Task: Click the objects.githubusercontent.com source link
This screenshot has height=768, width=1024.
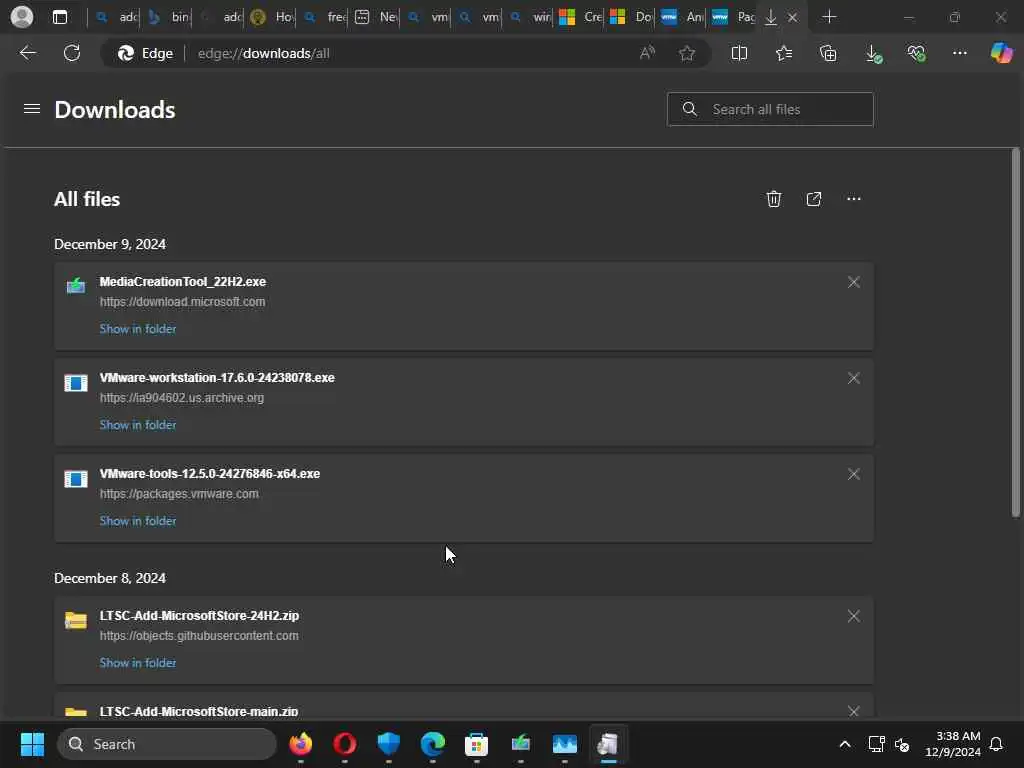Action: 199,635
